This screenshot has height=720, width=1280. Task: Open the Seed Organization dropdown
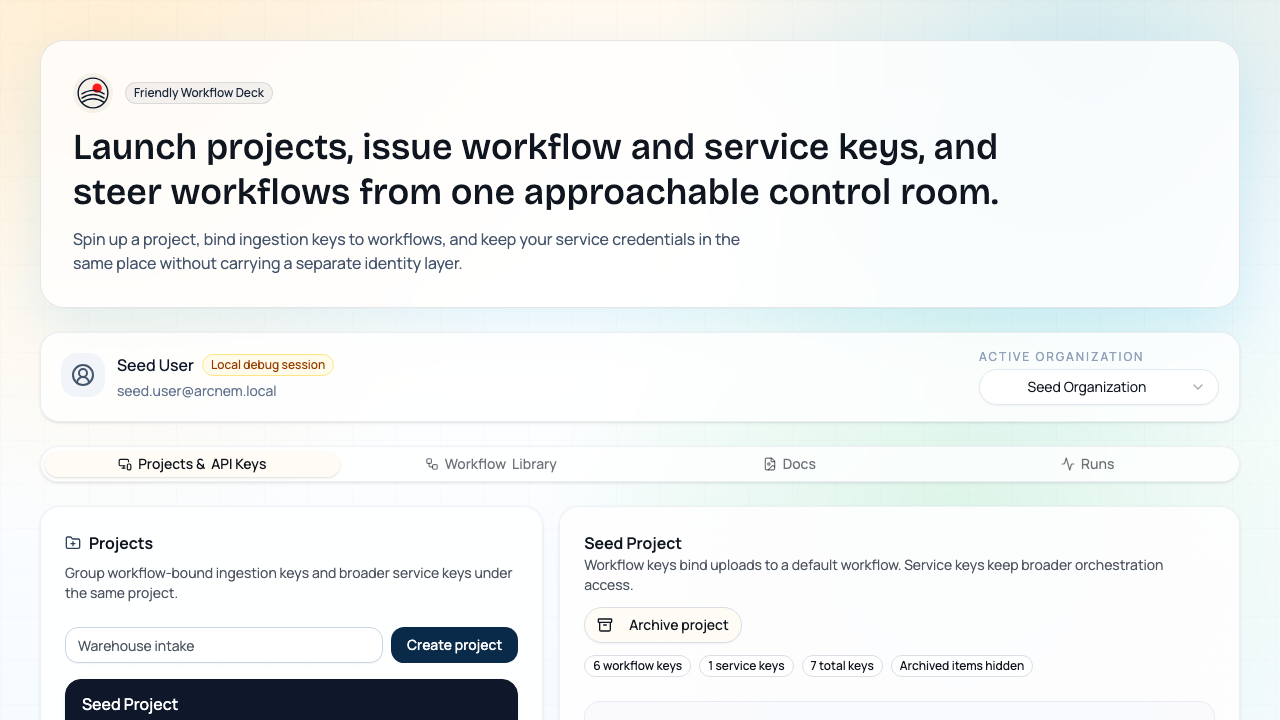tap(1098, 387)
